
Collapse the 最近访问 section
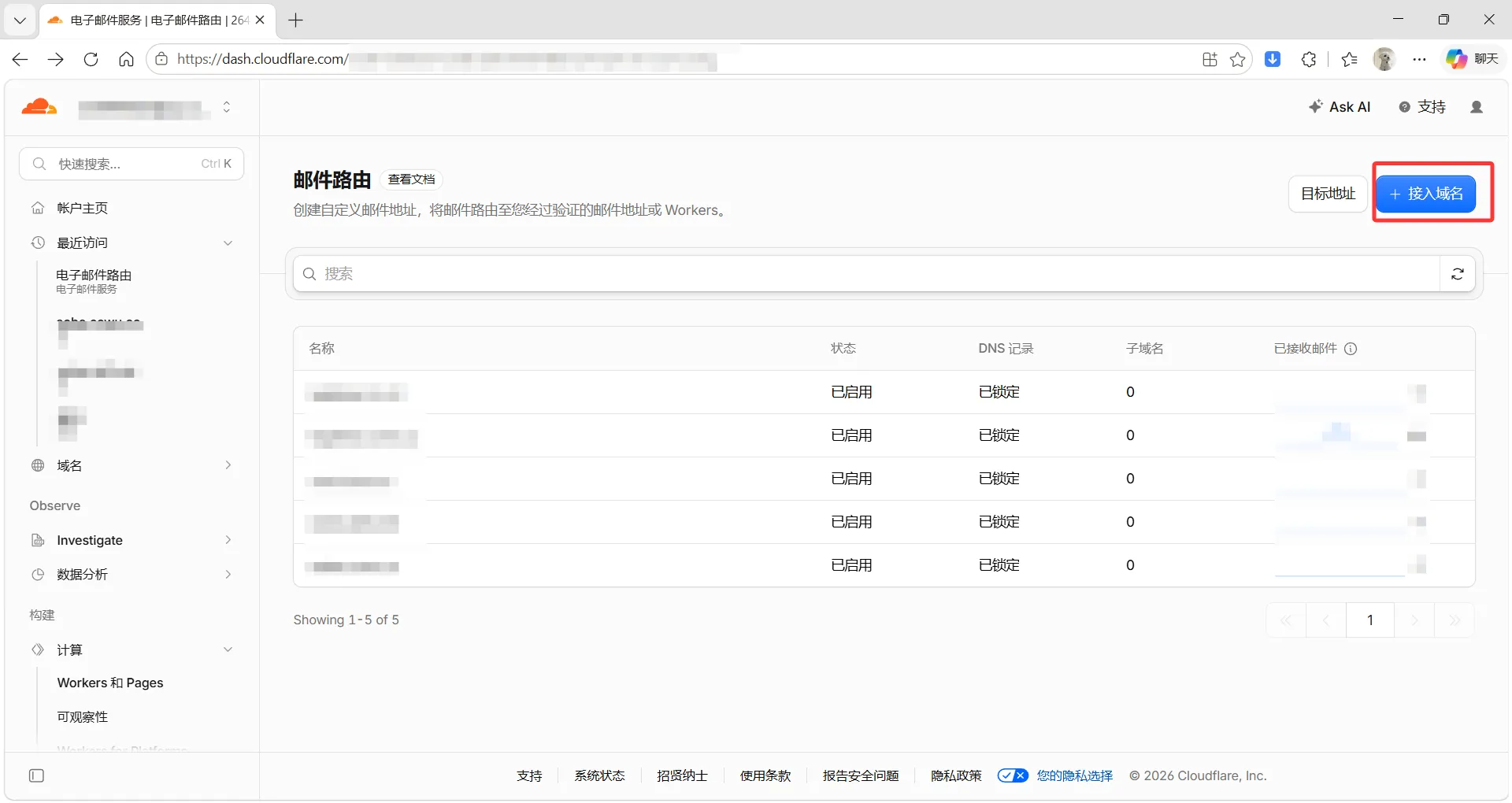pos(228,243)
